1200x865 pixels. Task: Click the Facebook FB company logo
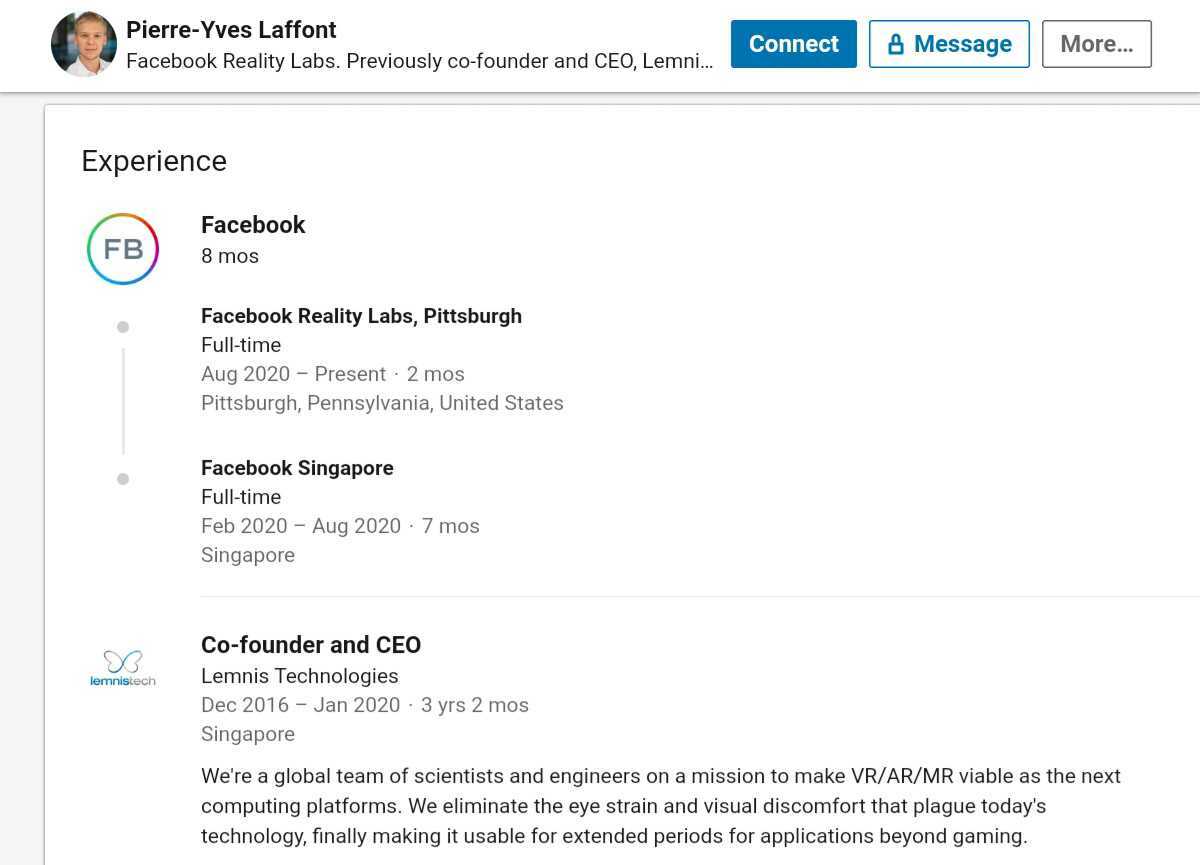click(x=123, y=249)
